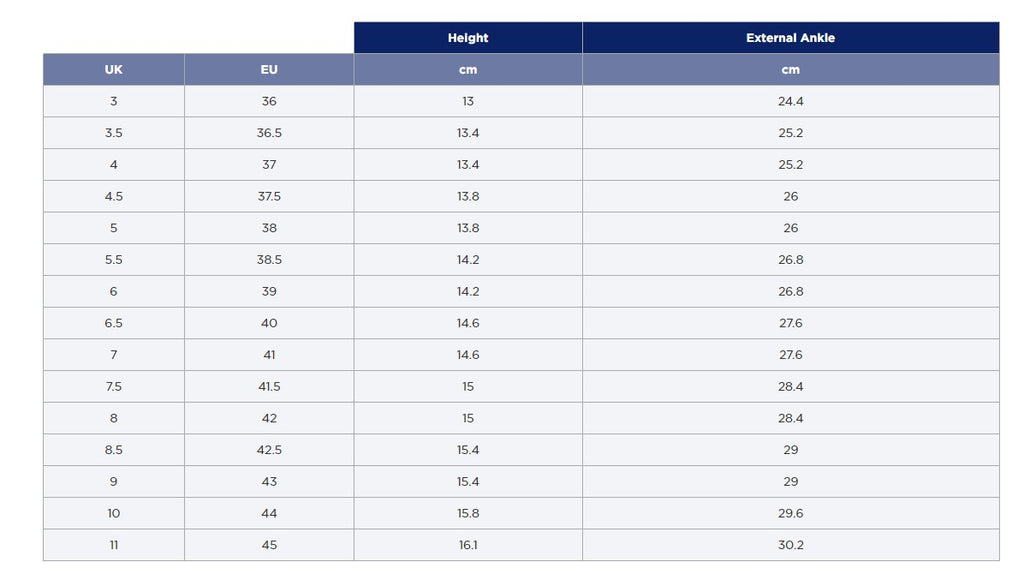Select EU size 42.5 cell
Image resolution: width=1024 pixels, height=574 pixels.
tap(269, 450)
